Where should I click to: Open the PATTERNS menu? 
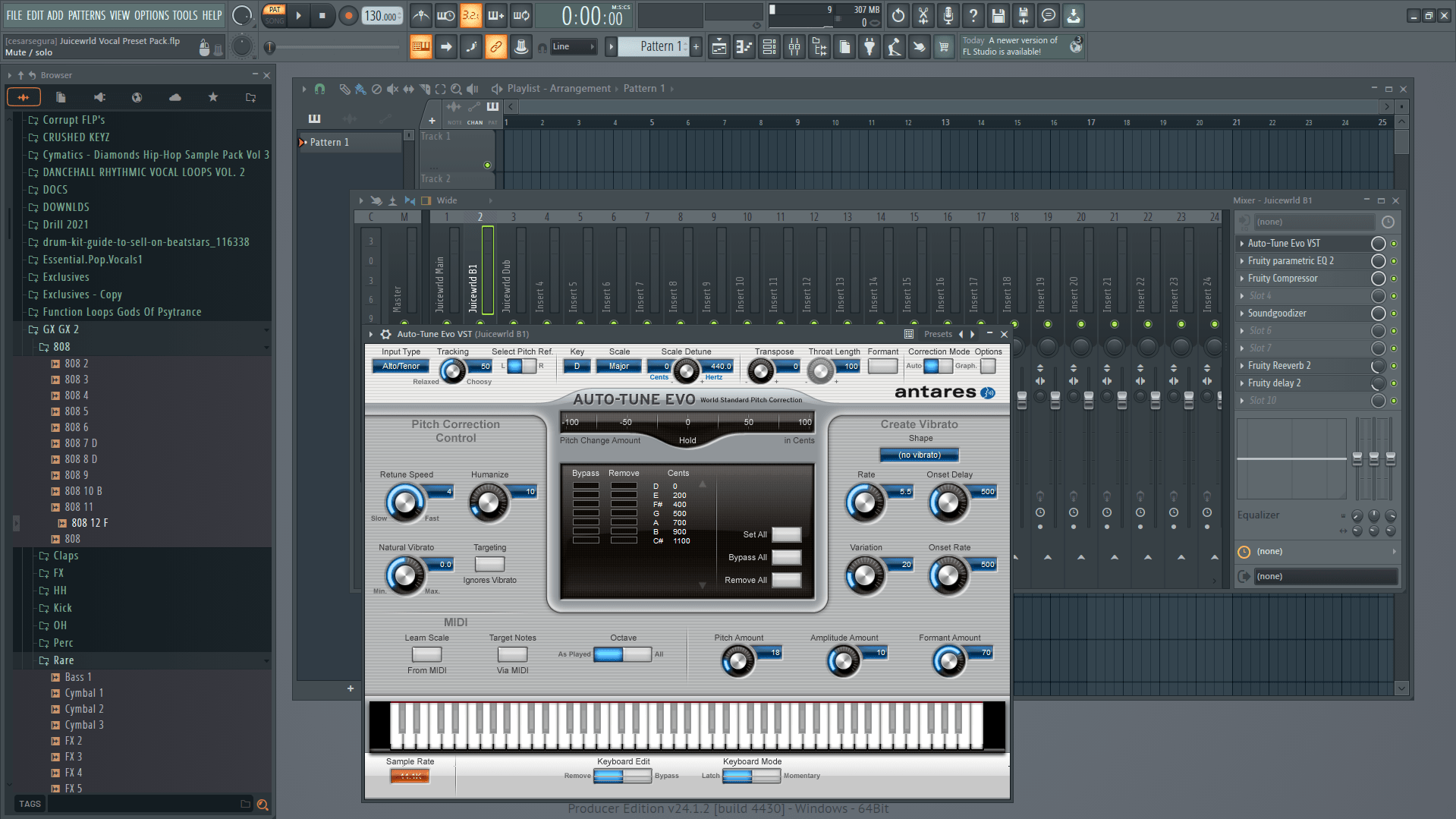point(86,15)
